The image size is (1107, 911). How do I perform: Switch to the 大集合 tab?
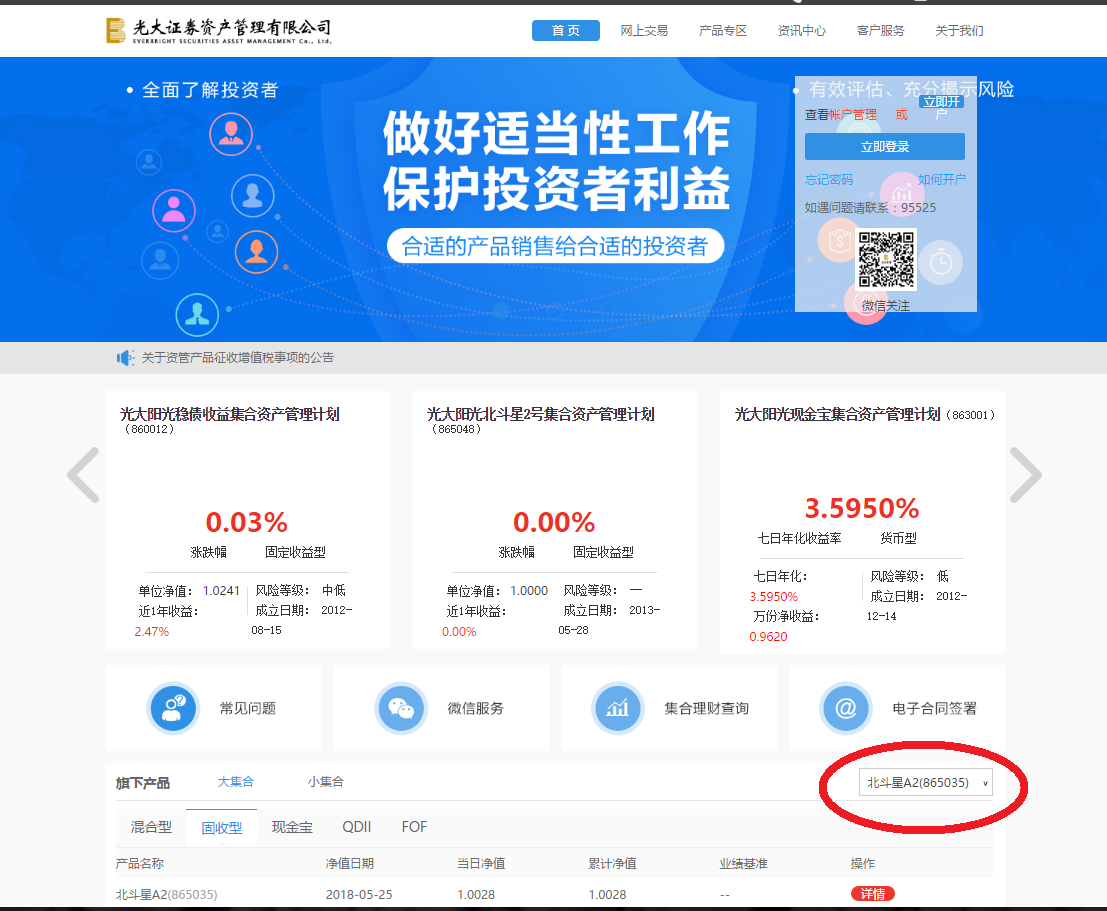pyautogui.click(x=235, y=782)
